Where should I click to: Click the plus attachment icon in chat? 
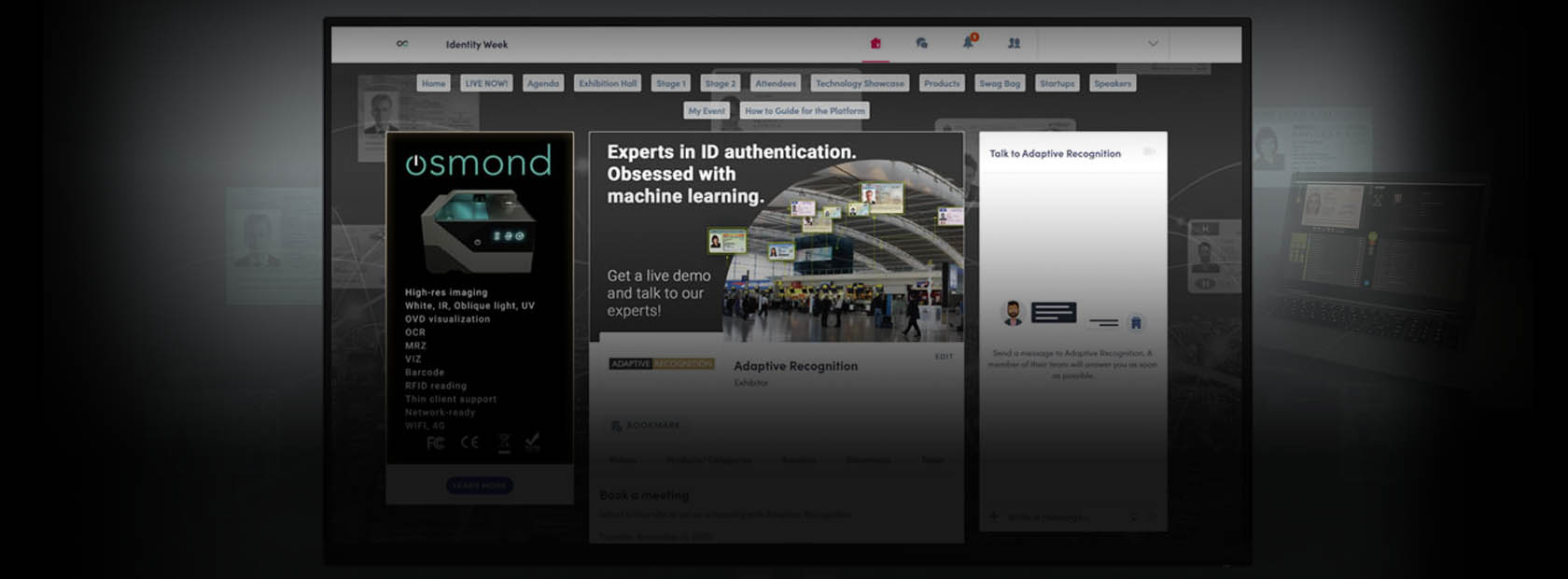(x=993, y=516)
